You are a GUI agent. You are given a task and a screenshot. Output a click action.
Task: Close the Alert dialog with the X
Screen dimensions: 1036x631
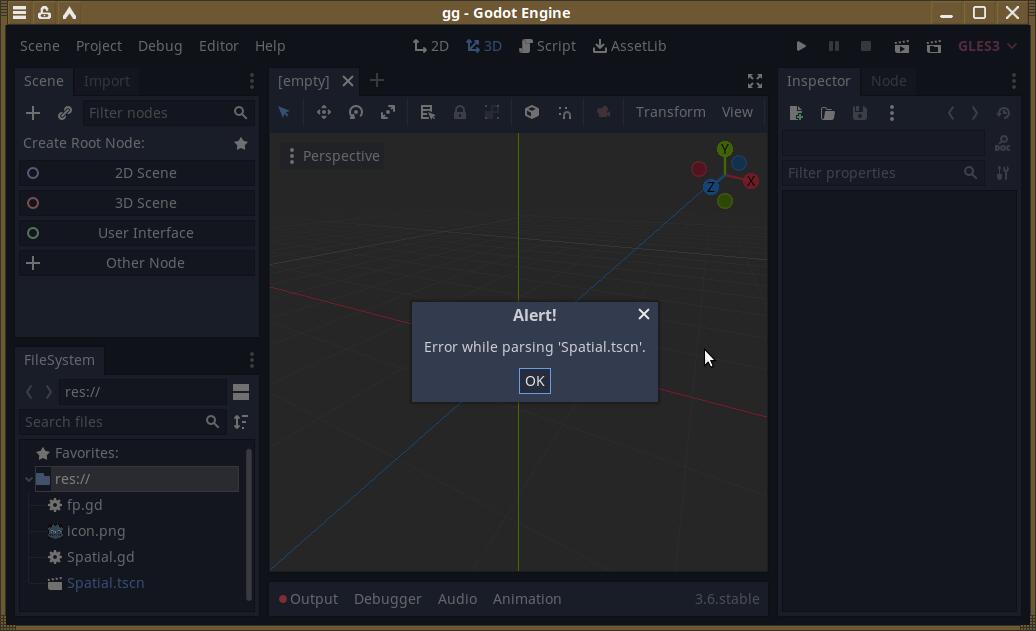[x=644, y=315]
